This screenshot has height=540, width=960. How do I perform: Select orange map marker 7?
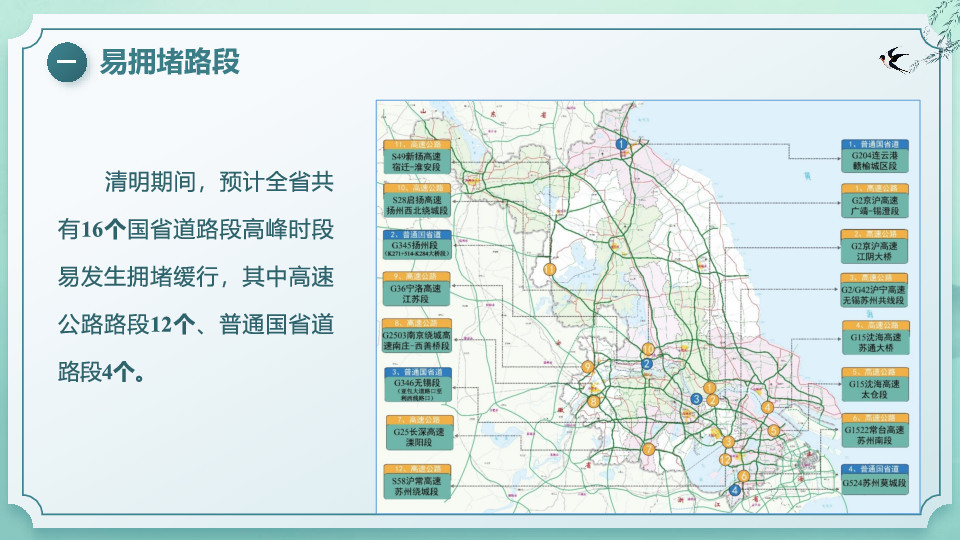coord(648,449)
